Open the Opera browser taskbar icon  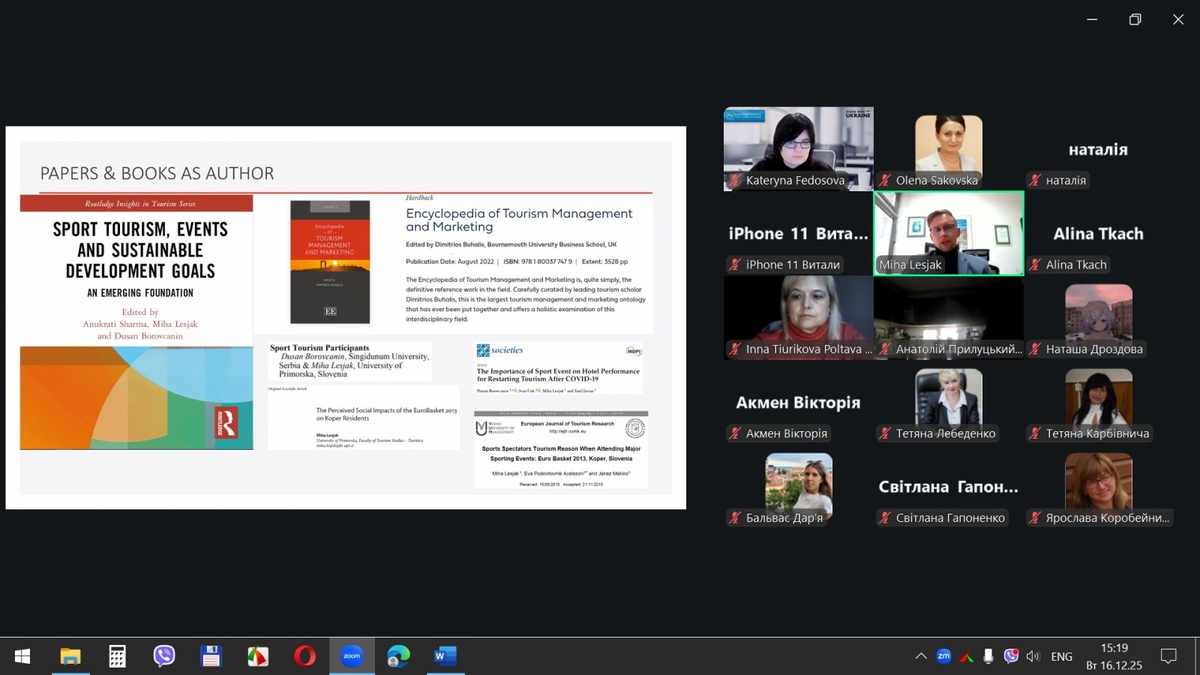pos(305,656)
